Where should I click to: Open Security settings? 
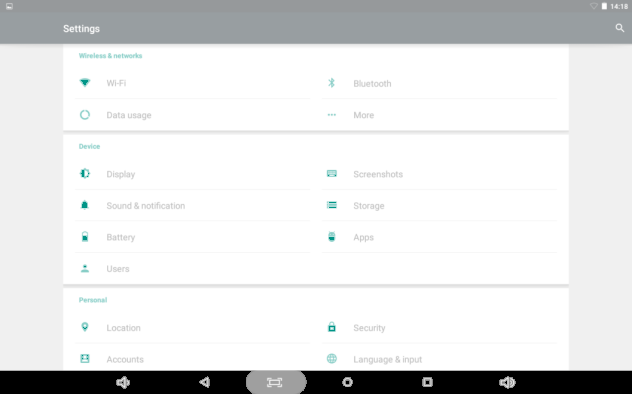[439, 327]
